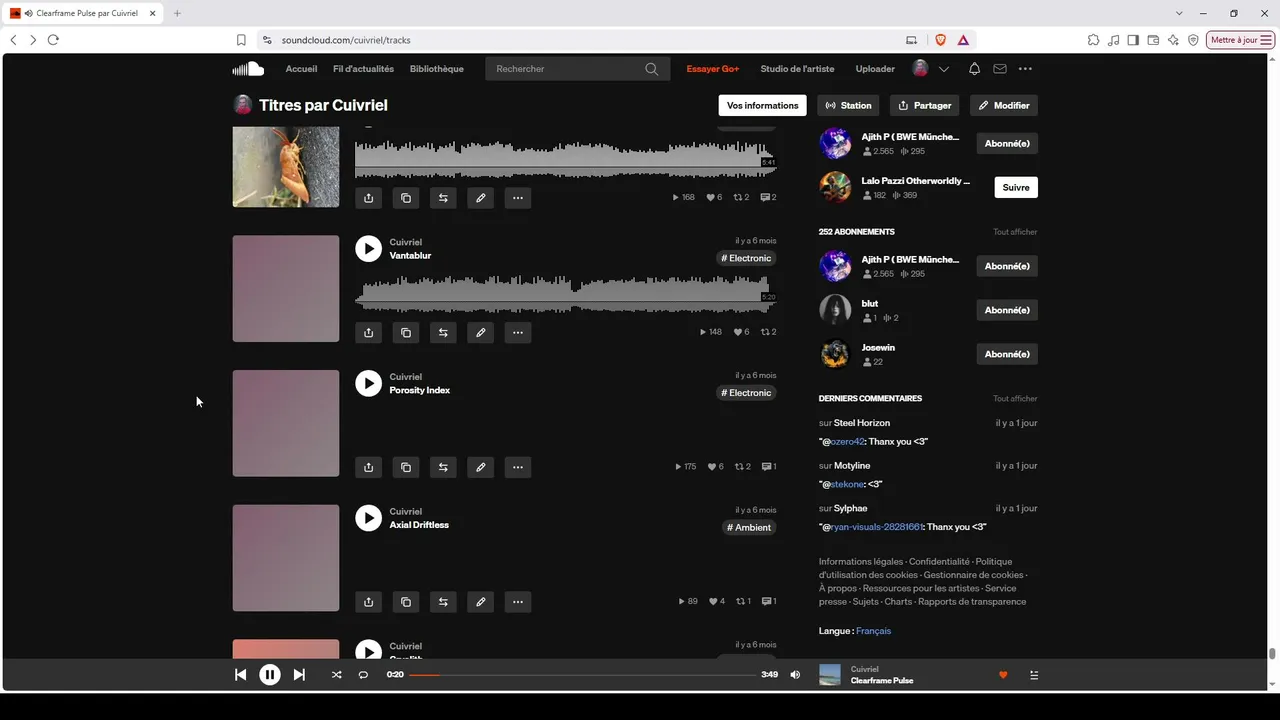Click the Porosity Index artwork thumbnail

coord(286,423)
